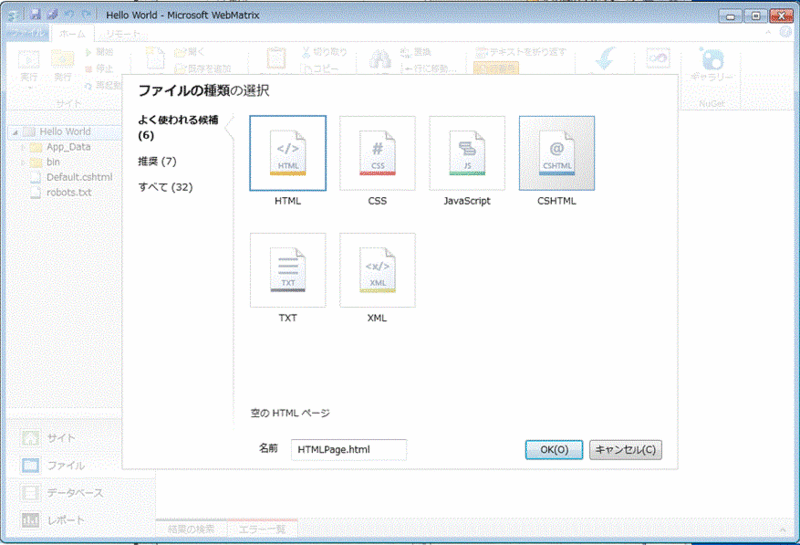The height and width of the screenshot is (545, 800).
Task: Click the 置換 replace button in ribbon
Action: [x=416, y=52]
